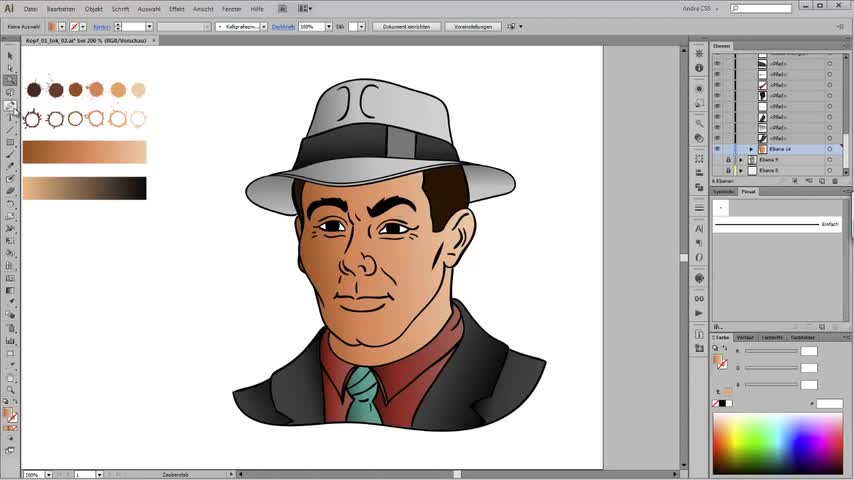This screenshot has width=854, height=480.
Task: Click the Voreinstellungen button
Action: 471,27
